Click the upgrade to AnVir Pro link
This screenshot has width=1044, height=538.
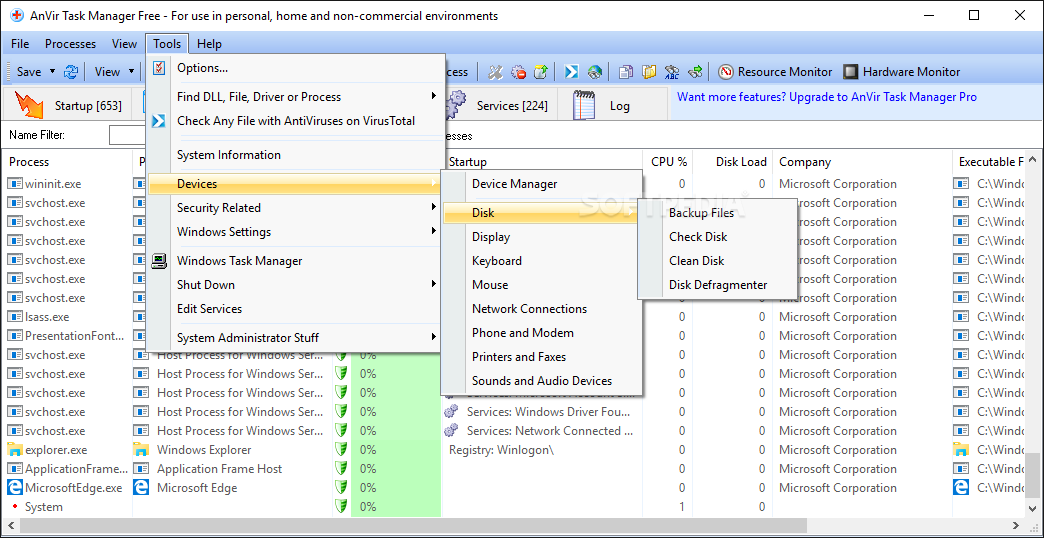point(826,97)
